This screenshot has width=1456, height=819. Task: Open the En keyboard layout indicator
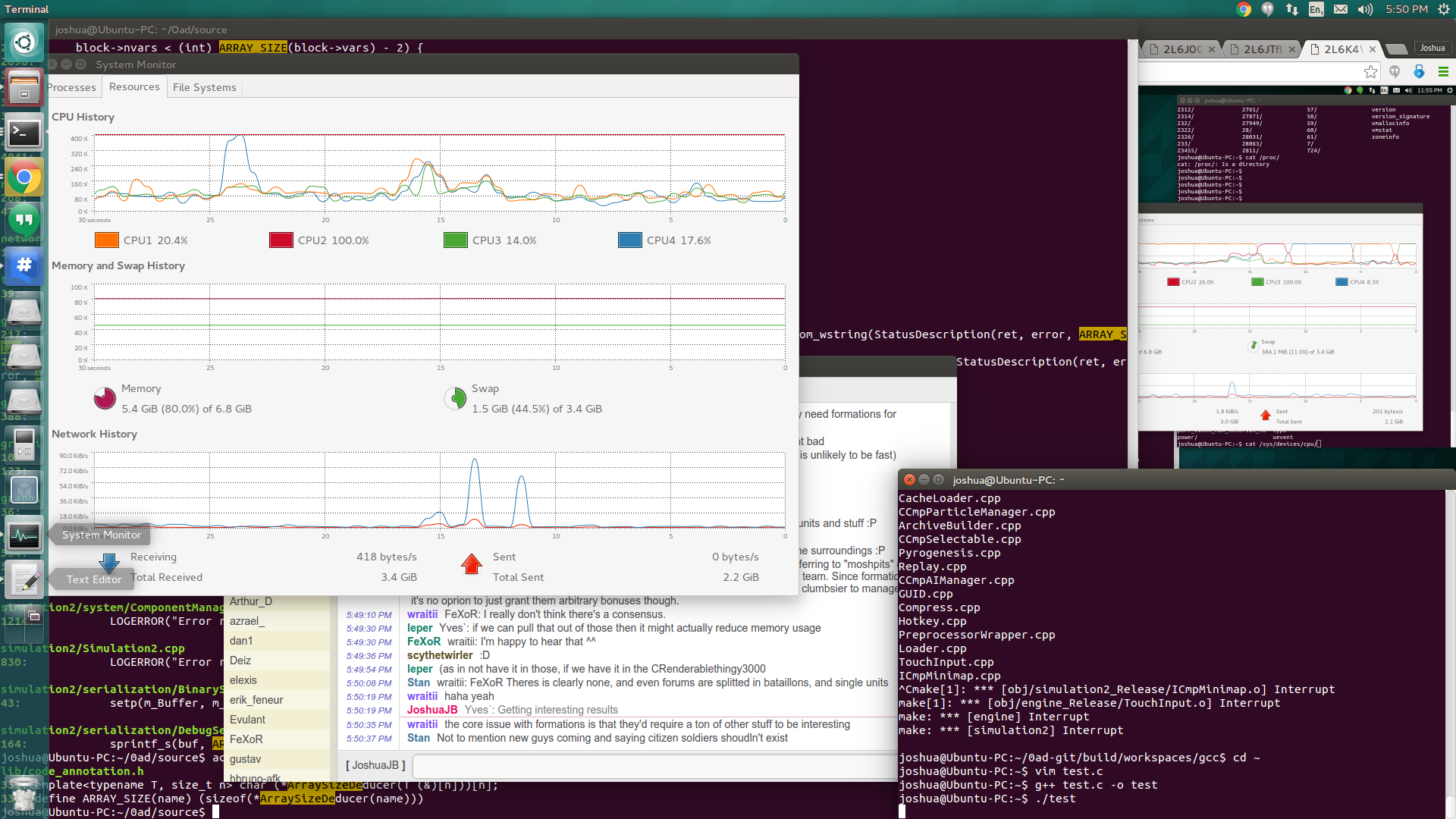1316,9
